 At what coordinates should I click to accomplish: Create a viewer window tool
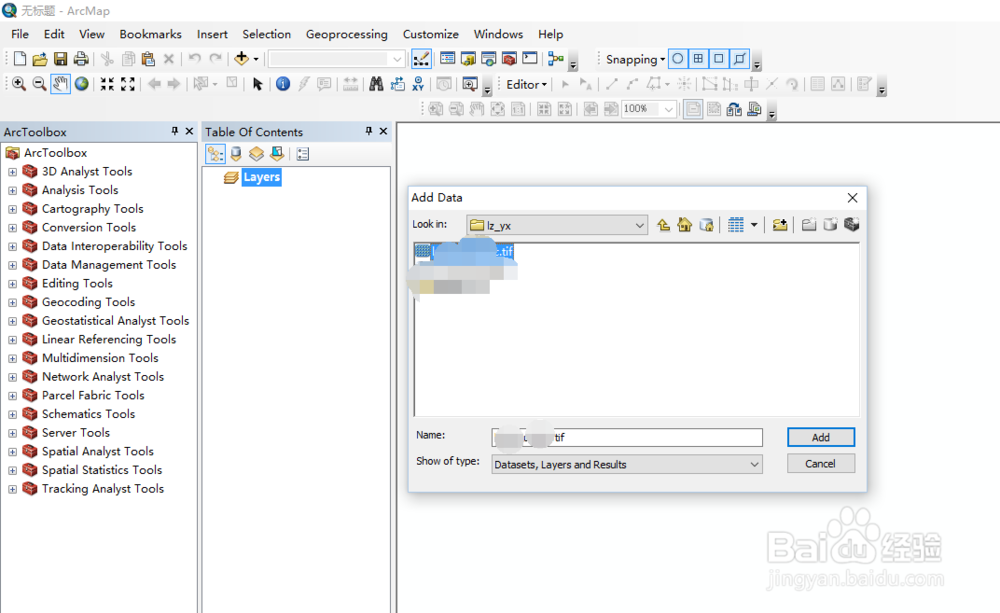tap(470, 84)
